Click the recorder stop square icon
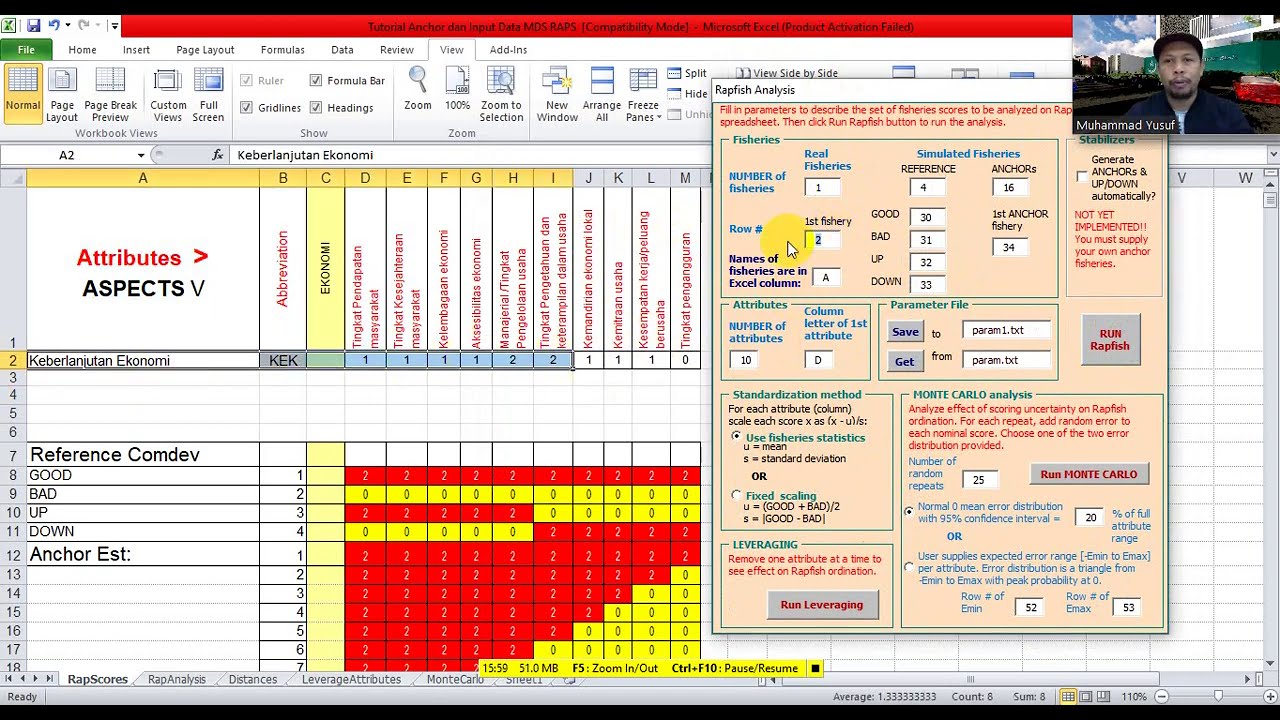This screenshot has height=720, width=1280. click(x=815, y=668)
